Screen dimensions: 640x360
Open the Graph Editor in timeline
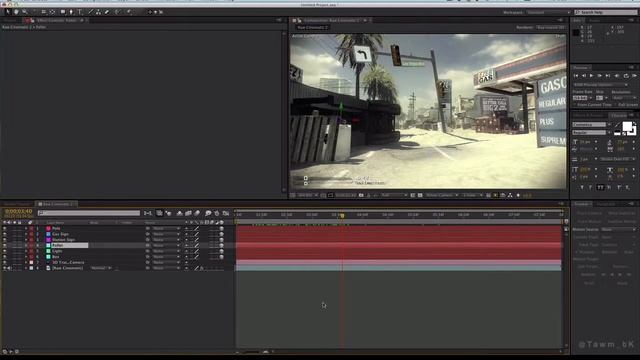[226, 213]
